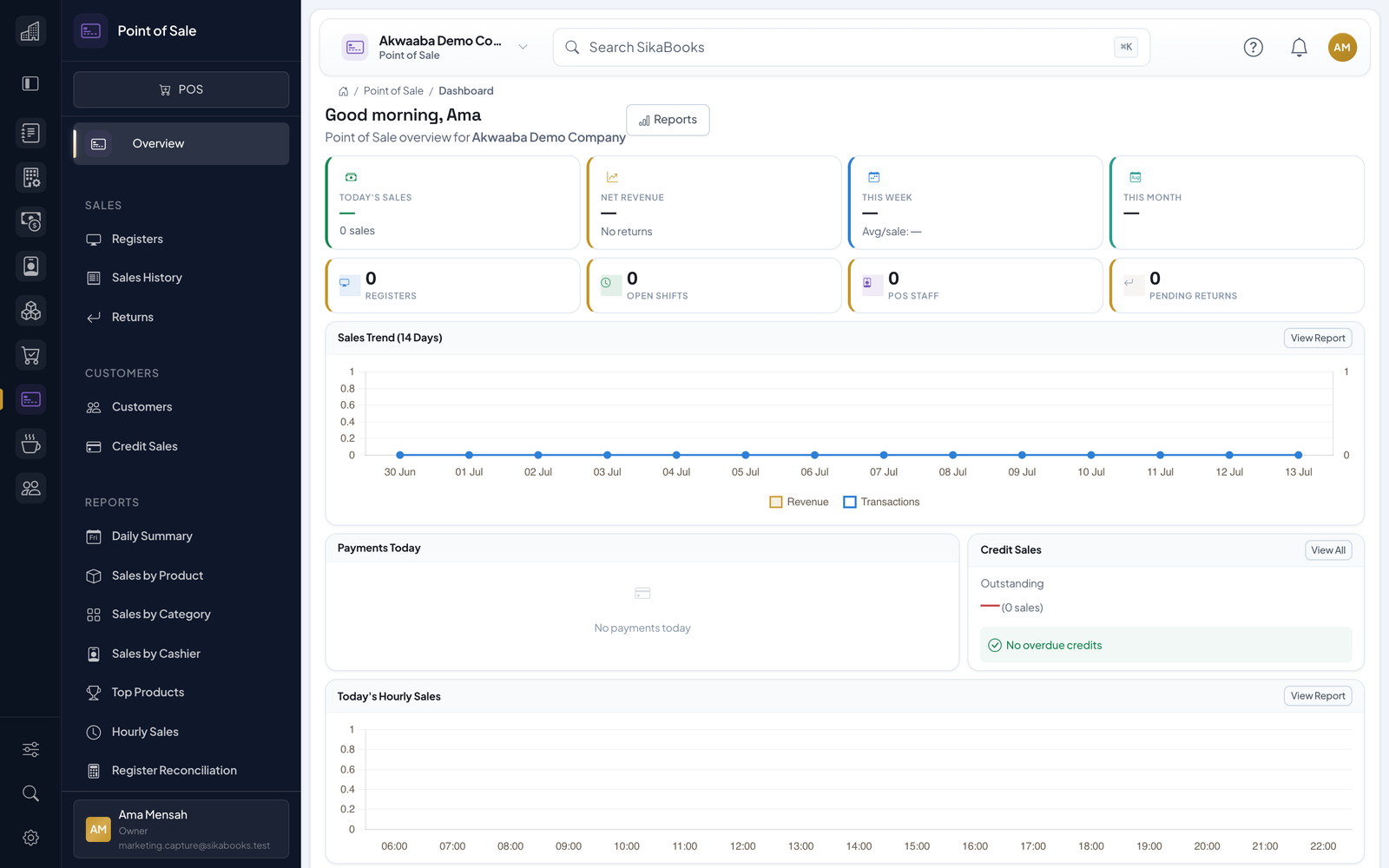The image size is (1389, 868).
Task: Open the people team module icon
Action: [x=30, y=488]
